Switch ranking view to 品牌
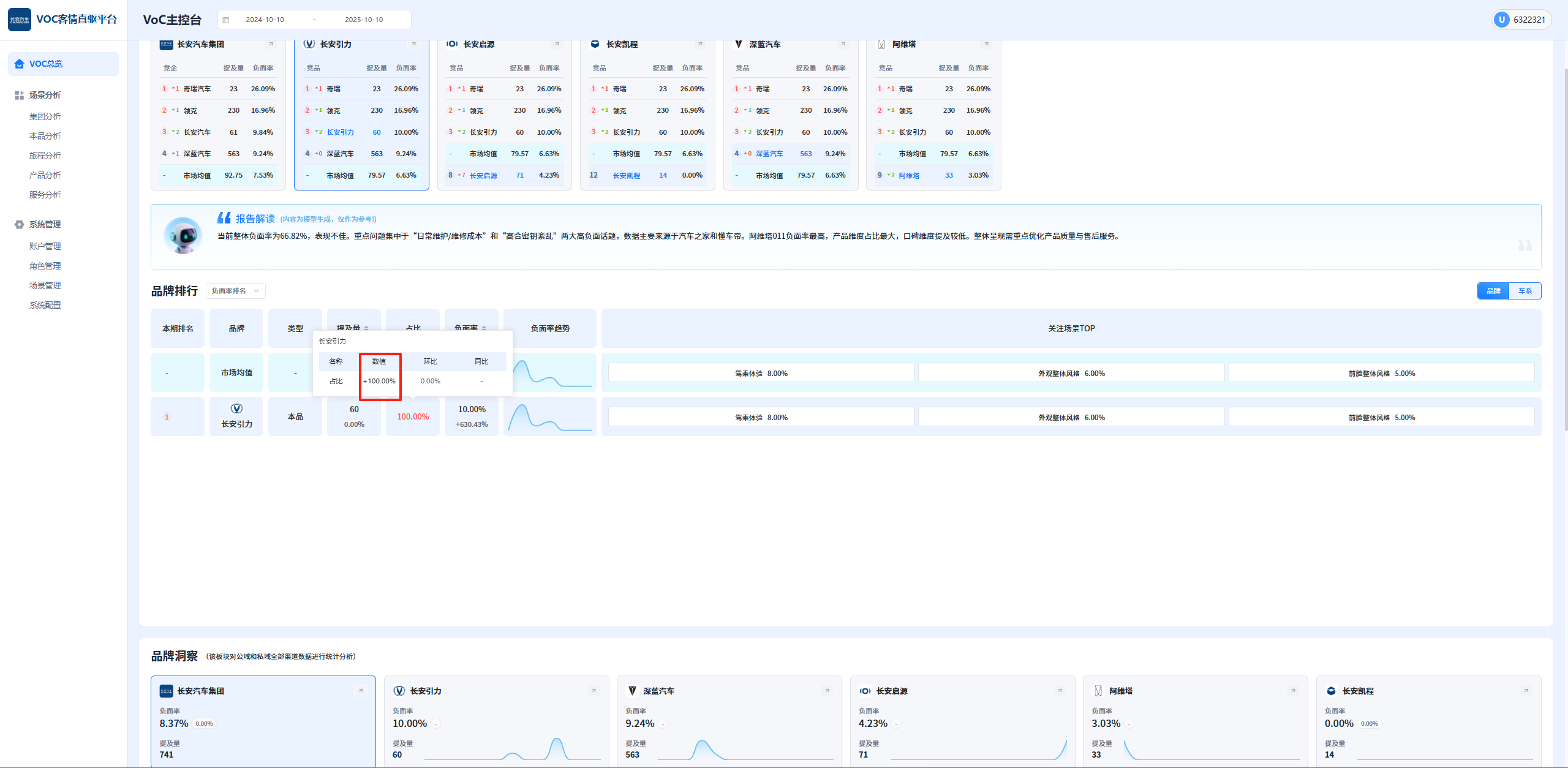The width and height of the screenshot is (1568, 768). coord(1493,291)
